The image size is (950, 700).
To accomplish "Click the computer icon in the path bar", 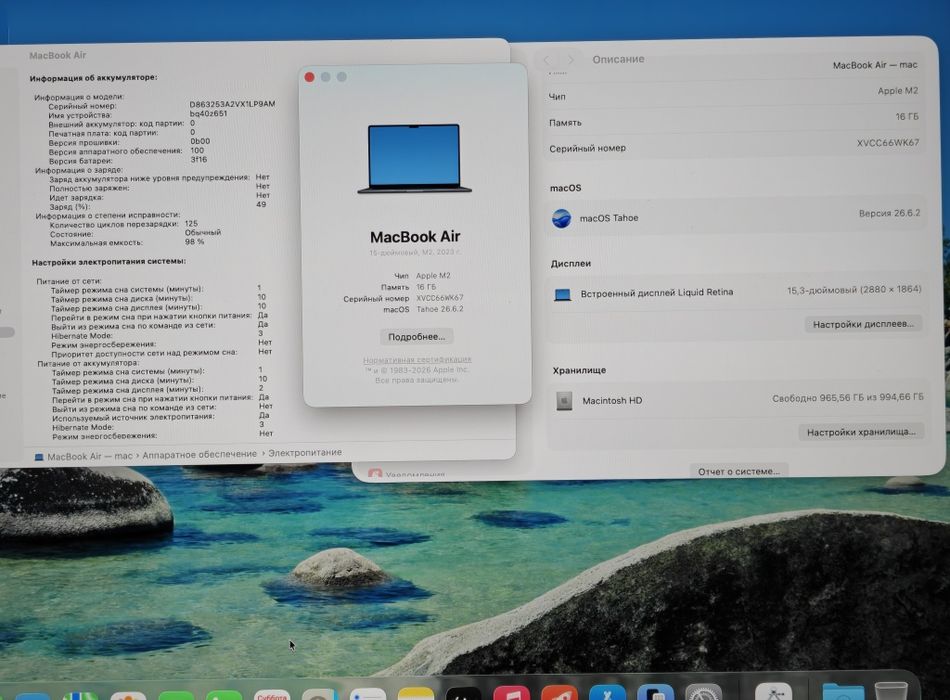I will click(x=39, y=457).
